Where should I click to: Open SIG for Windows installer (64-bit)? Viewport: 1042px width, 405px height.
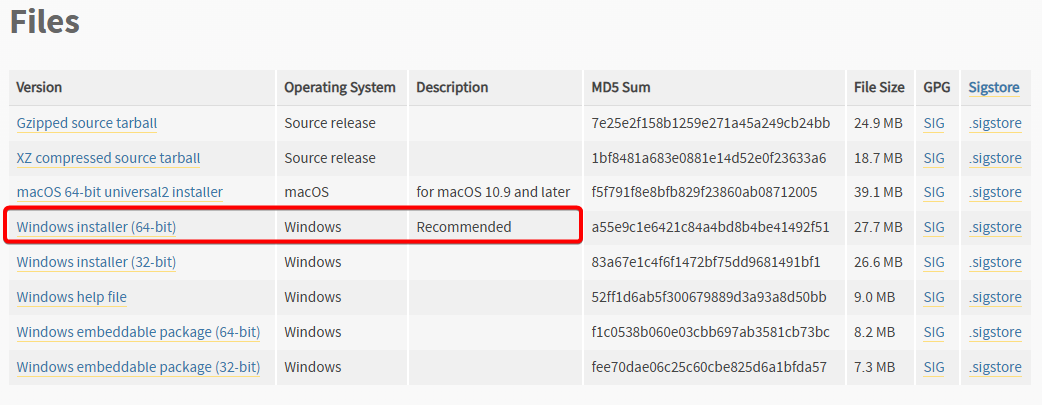coord(934,227)
